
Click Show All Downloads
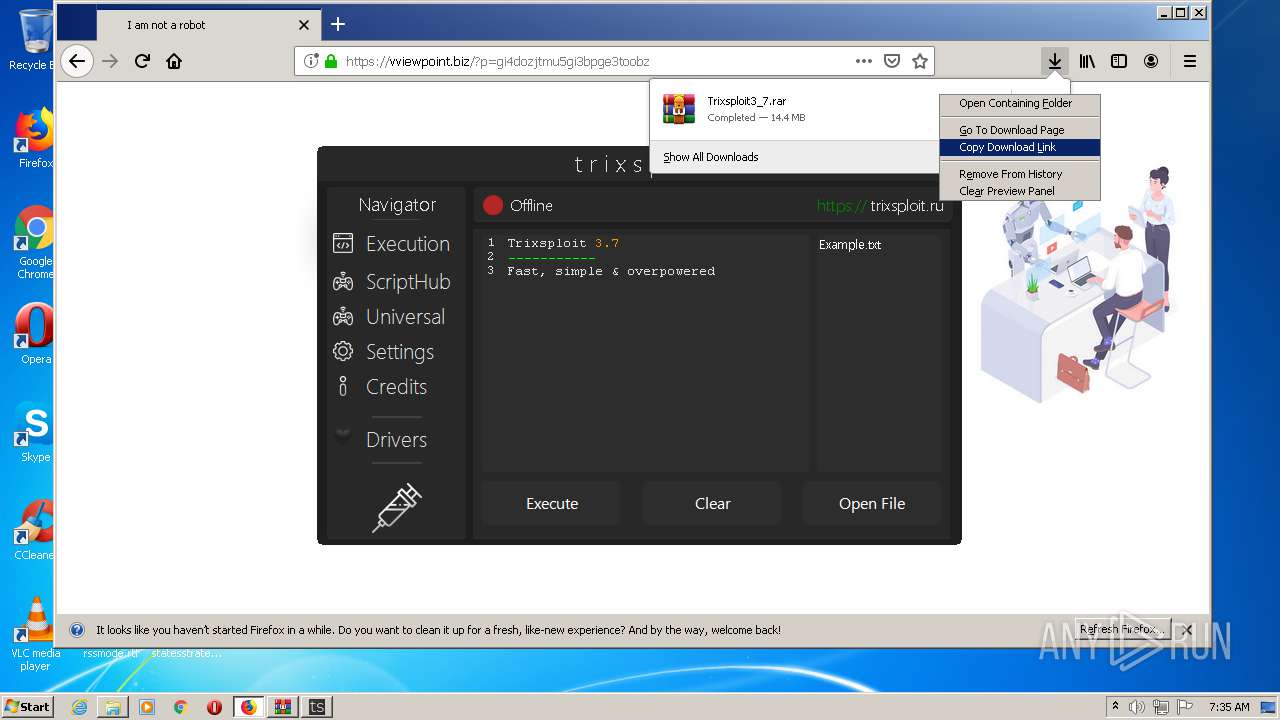(711, 157)
